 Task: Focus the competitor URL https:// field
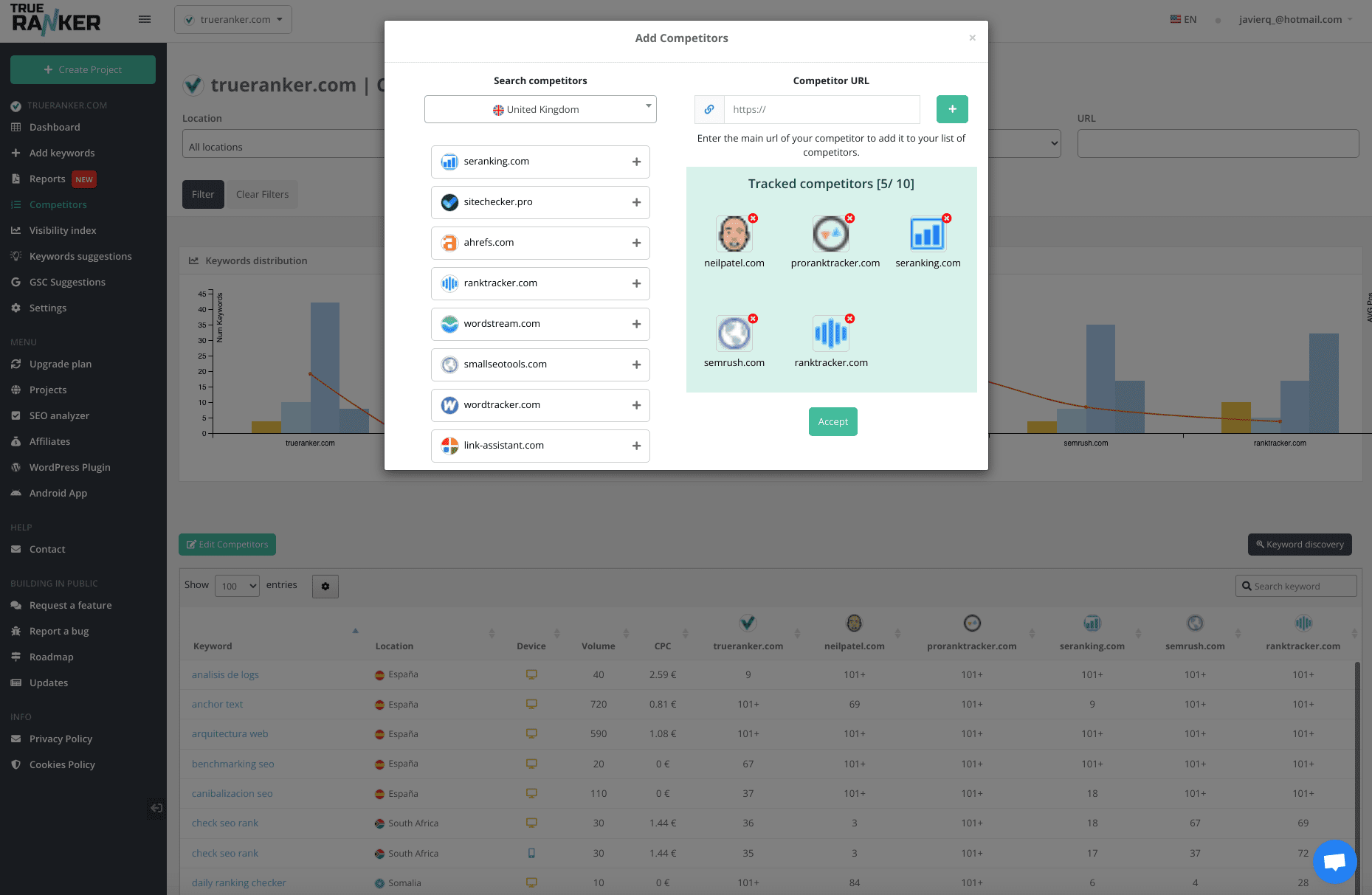[x=821, y=109]
